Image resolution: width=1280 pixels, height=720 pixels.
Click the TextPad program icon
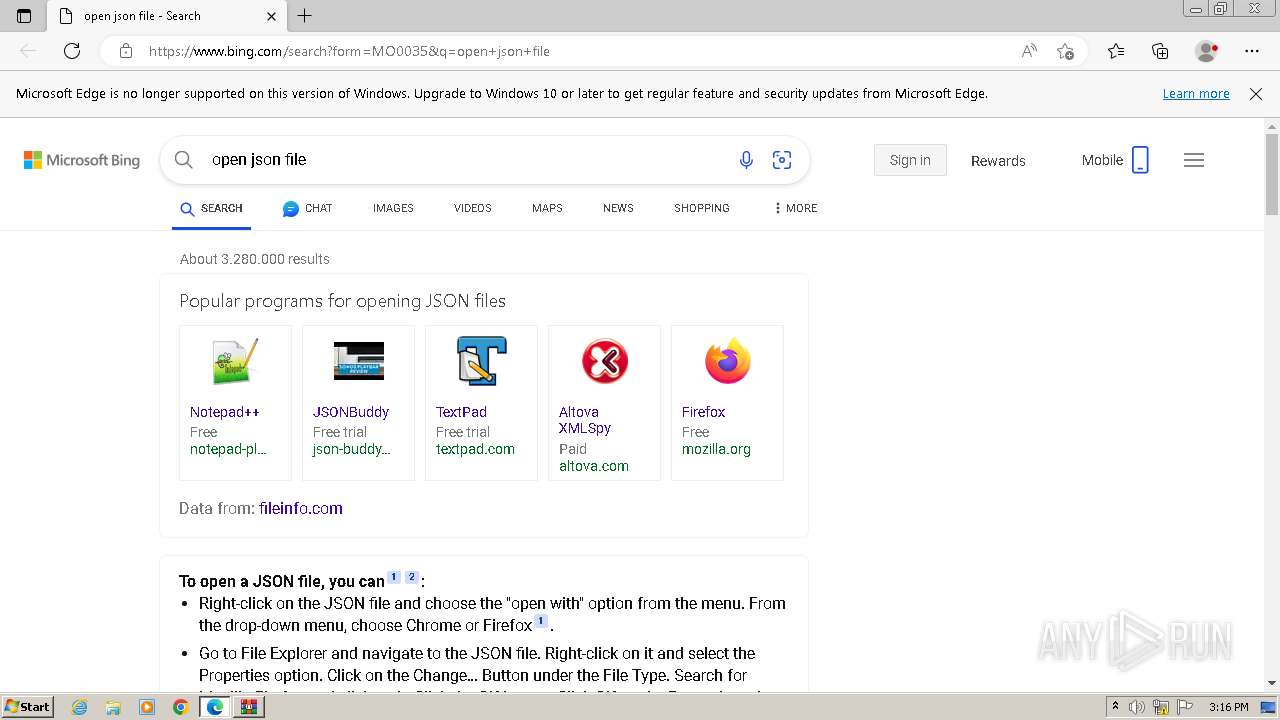click(x=481, y=361)
